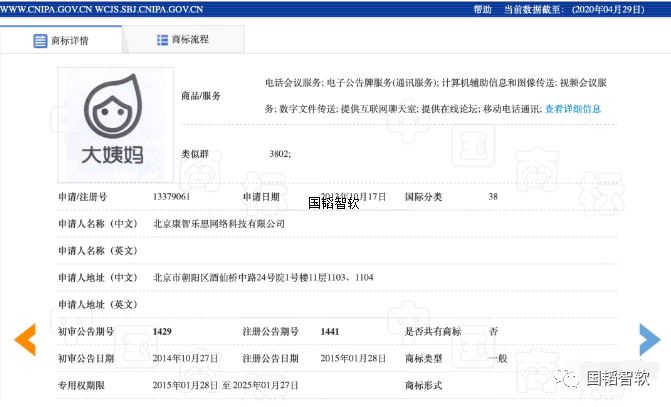Click the 是否共有商标 label
The height and width of the screenshot is (407, 671).
coord(433,331)
